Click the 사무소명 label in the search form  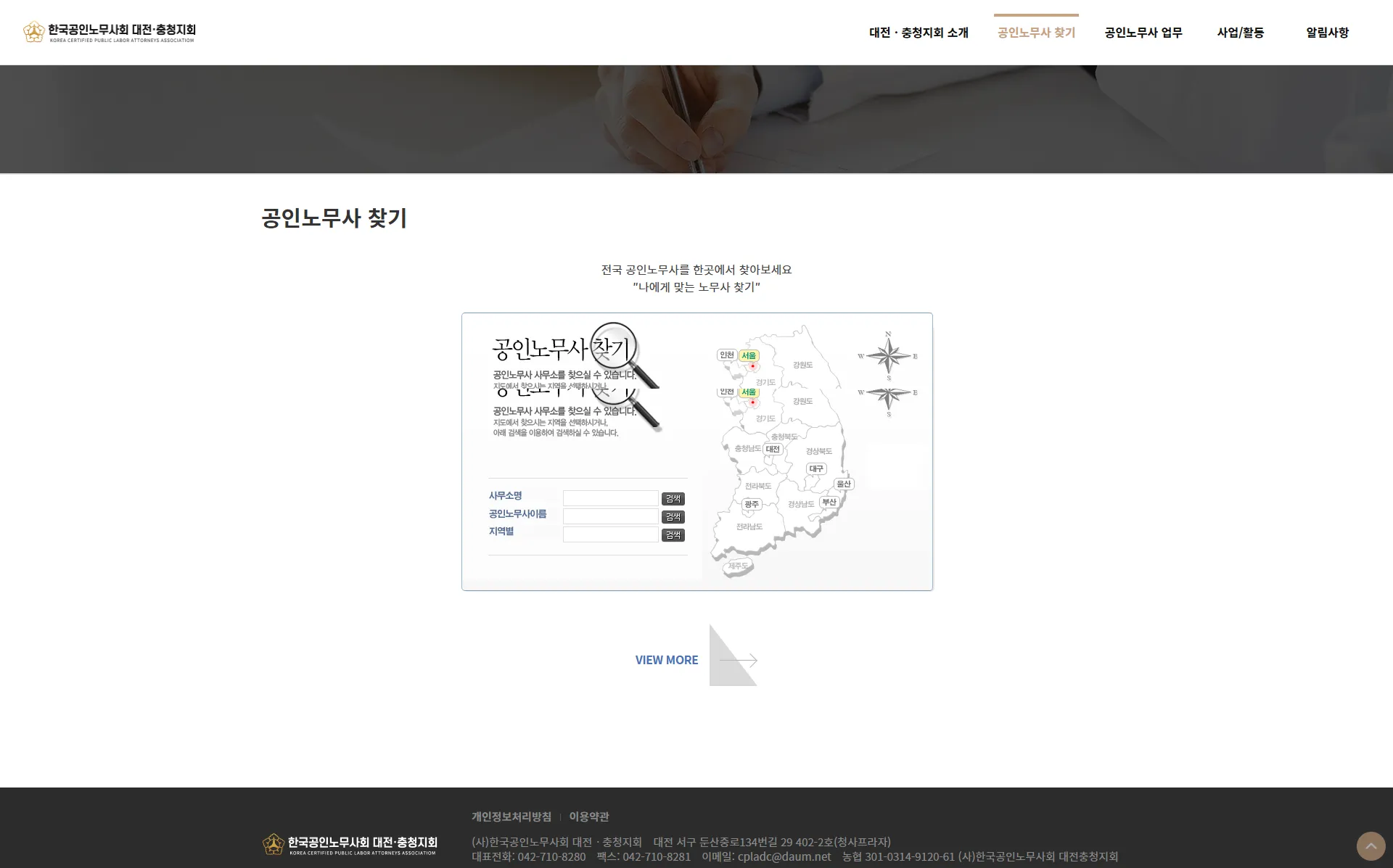click(x=505, y=496)
